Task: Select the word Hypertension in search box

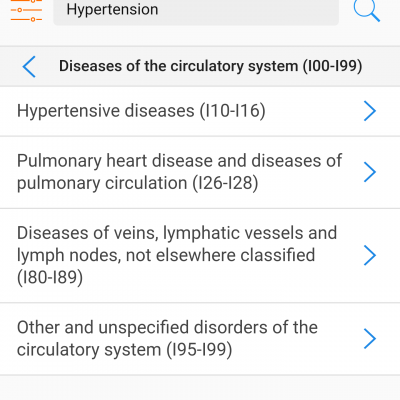Action: [x=112, y=10]
